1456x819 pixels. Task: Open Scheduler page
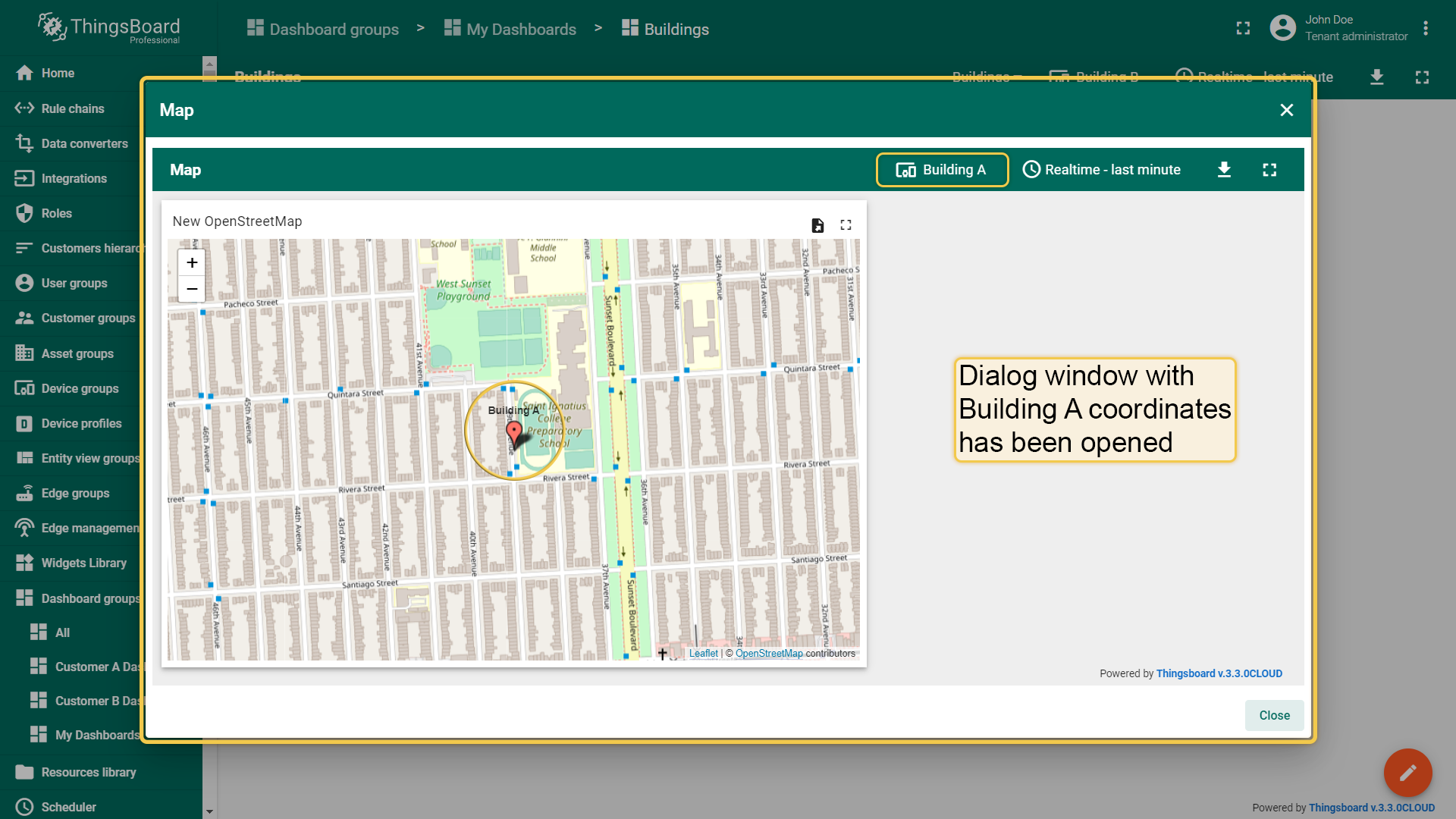pyautogui.click(x=101, y=807)
